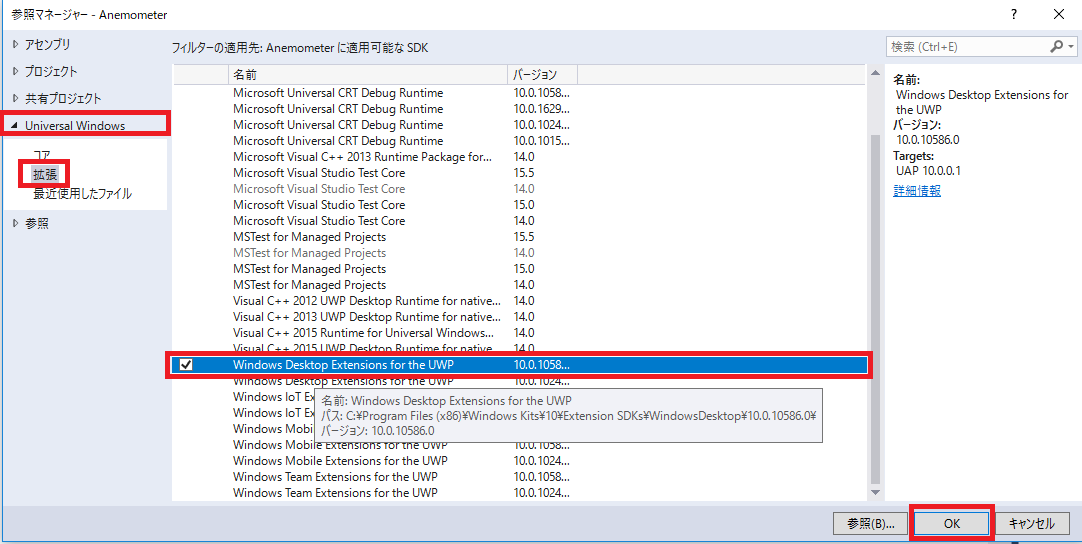Select 最近使用したファイル in the tree
Screen dimensions: 1082x544
point(82,194)
